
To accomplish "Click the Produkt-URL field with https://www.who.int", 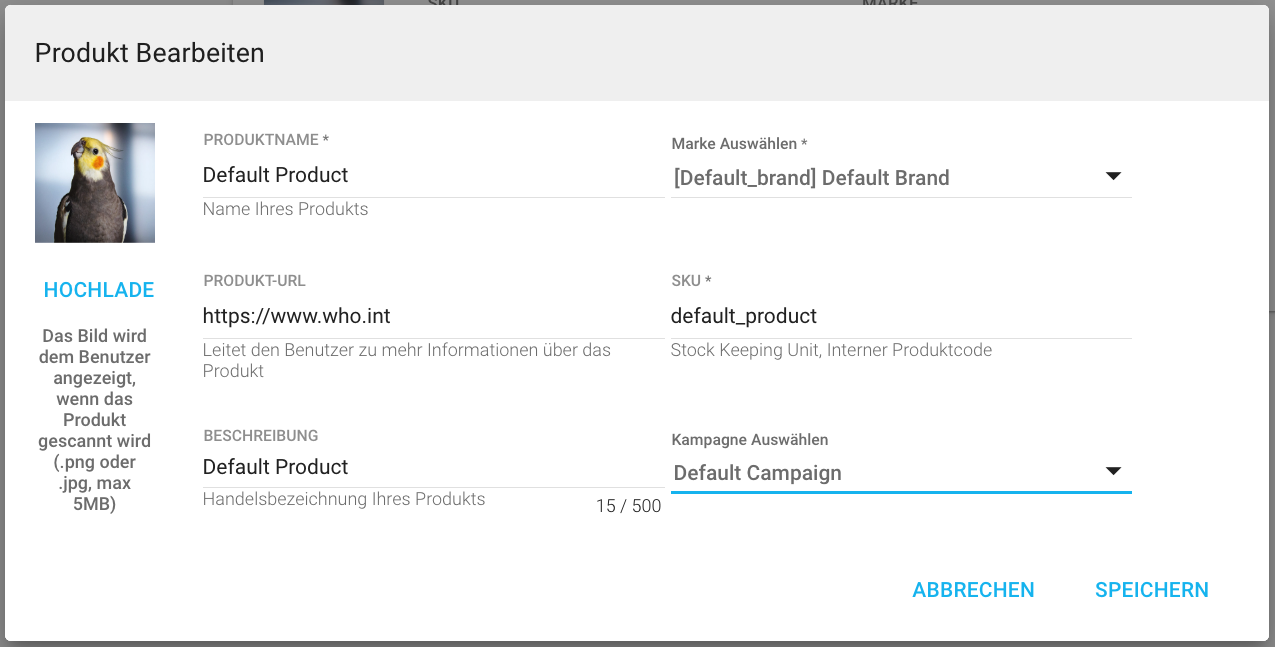I will tap(432, 316).
